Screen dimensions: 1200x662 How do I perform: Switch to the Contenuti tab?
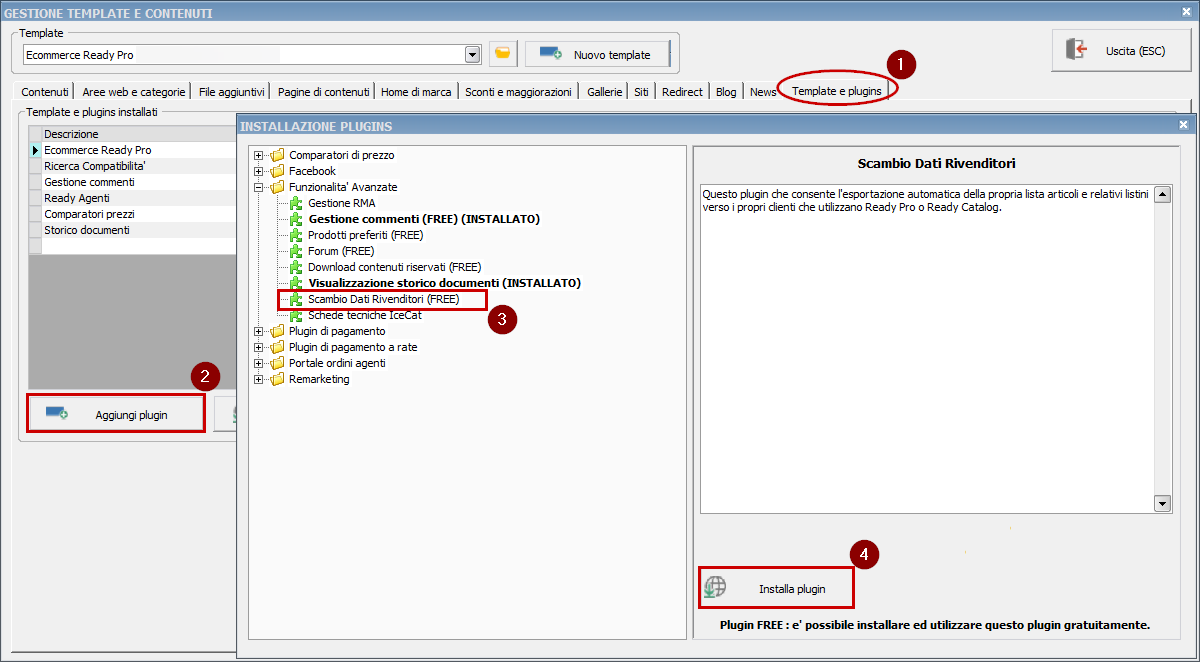click(x=45, y=92)
